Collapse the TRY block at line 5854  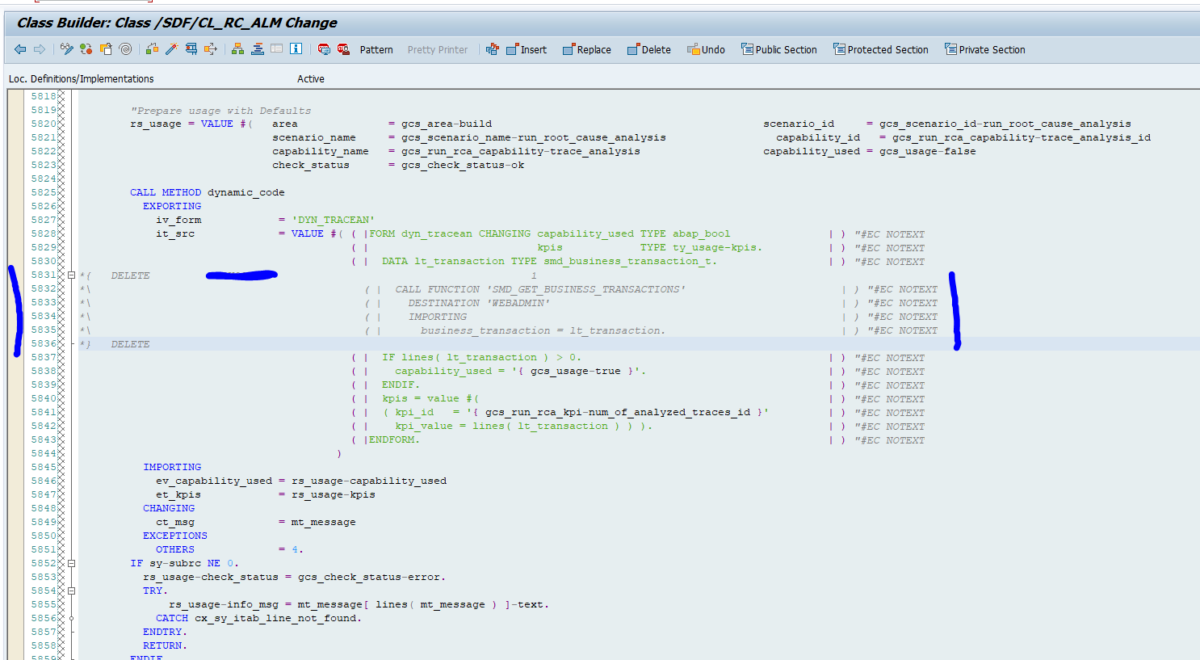[71, 591]
